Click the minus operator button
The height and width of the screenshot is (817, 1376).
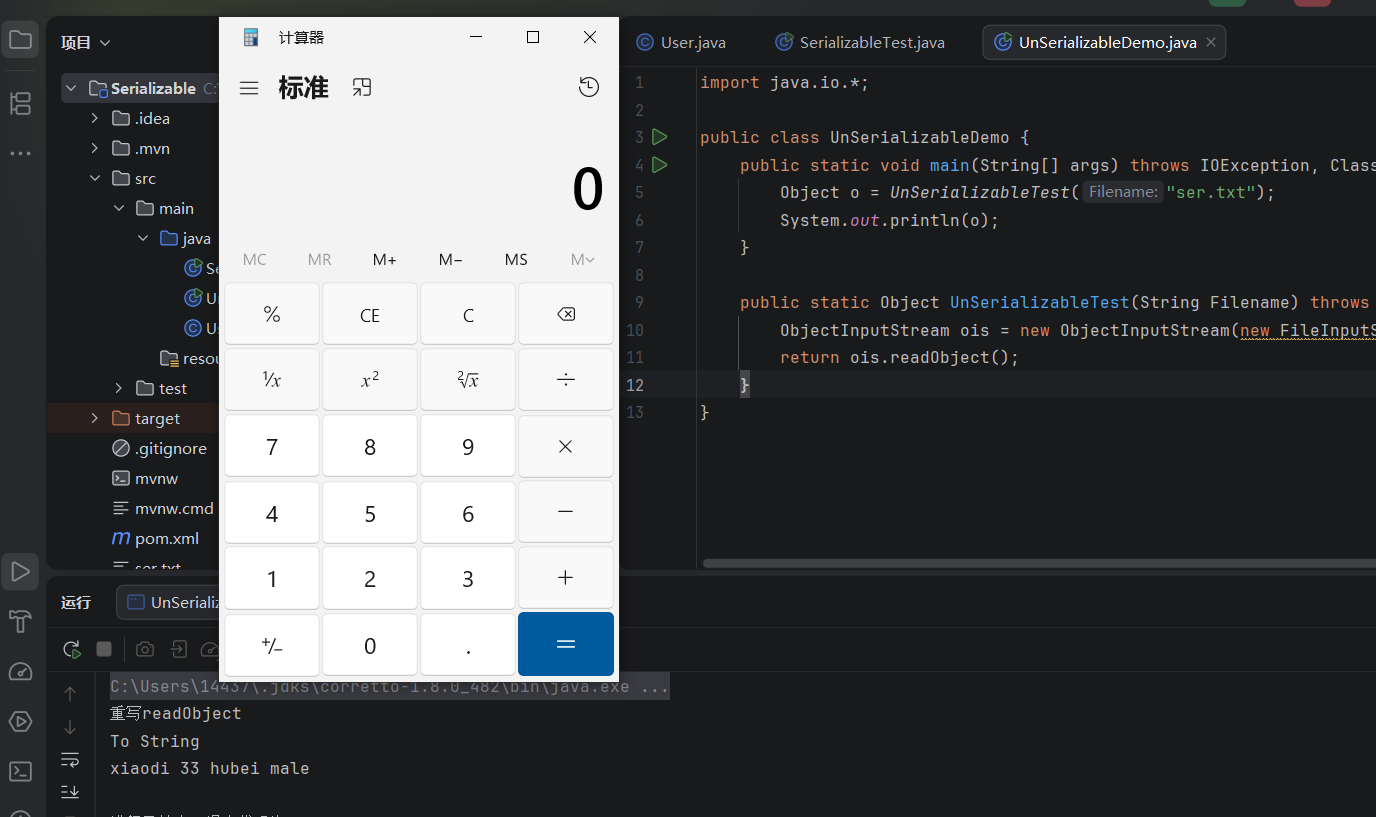point(566,512)
